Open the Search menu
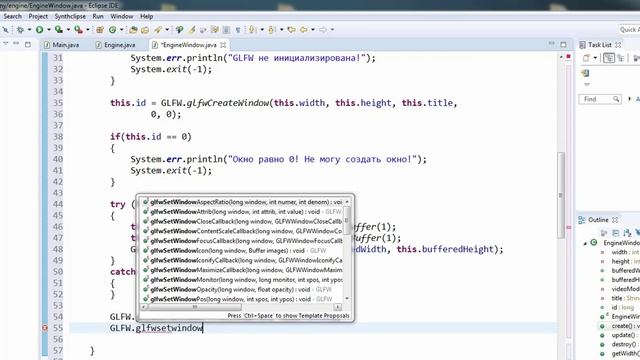This screenshot has height=360, width=640. pyautogui.click(x=12, y=16)
